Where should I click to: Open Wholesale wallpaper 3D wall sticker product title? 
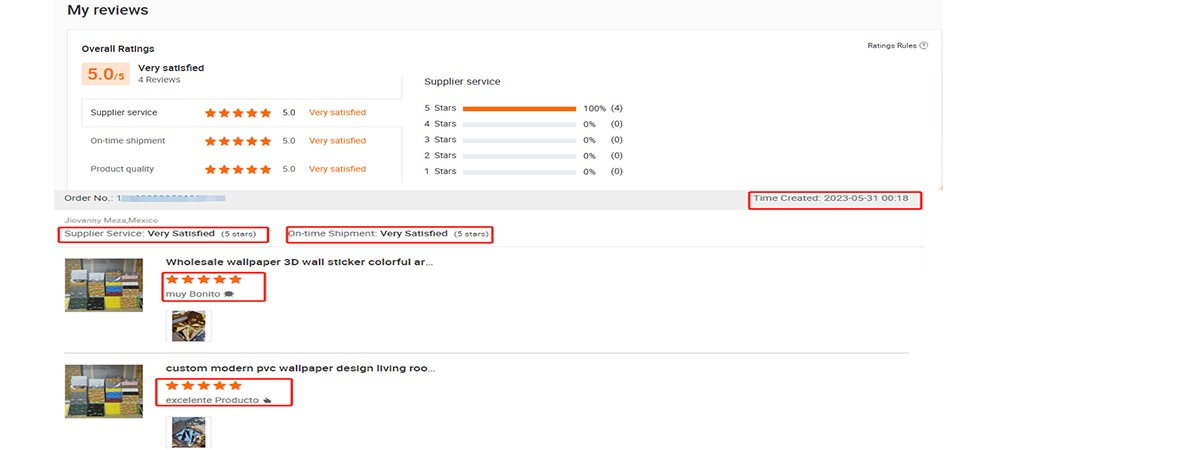click(299, 262)
